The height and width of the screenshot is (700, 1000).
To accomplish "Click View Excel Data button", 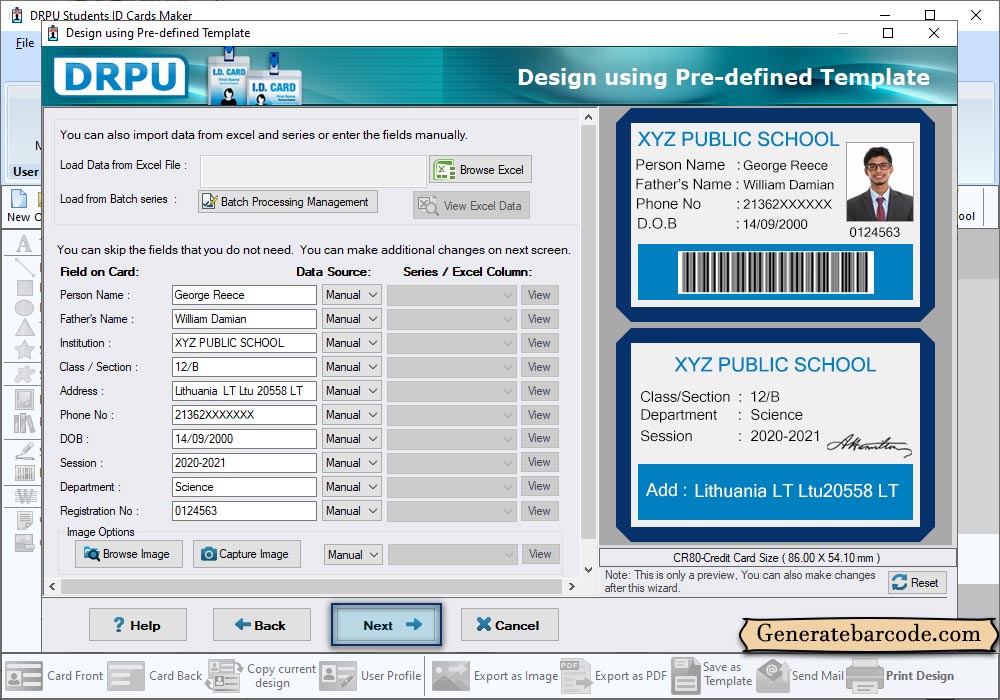I will [471, 205].
